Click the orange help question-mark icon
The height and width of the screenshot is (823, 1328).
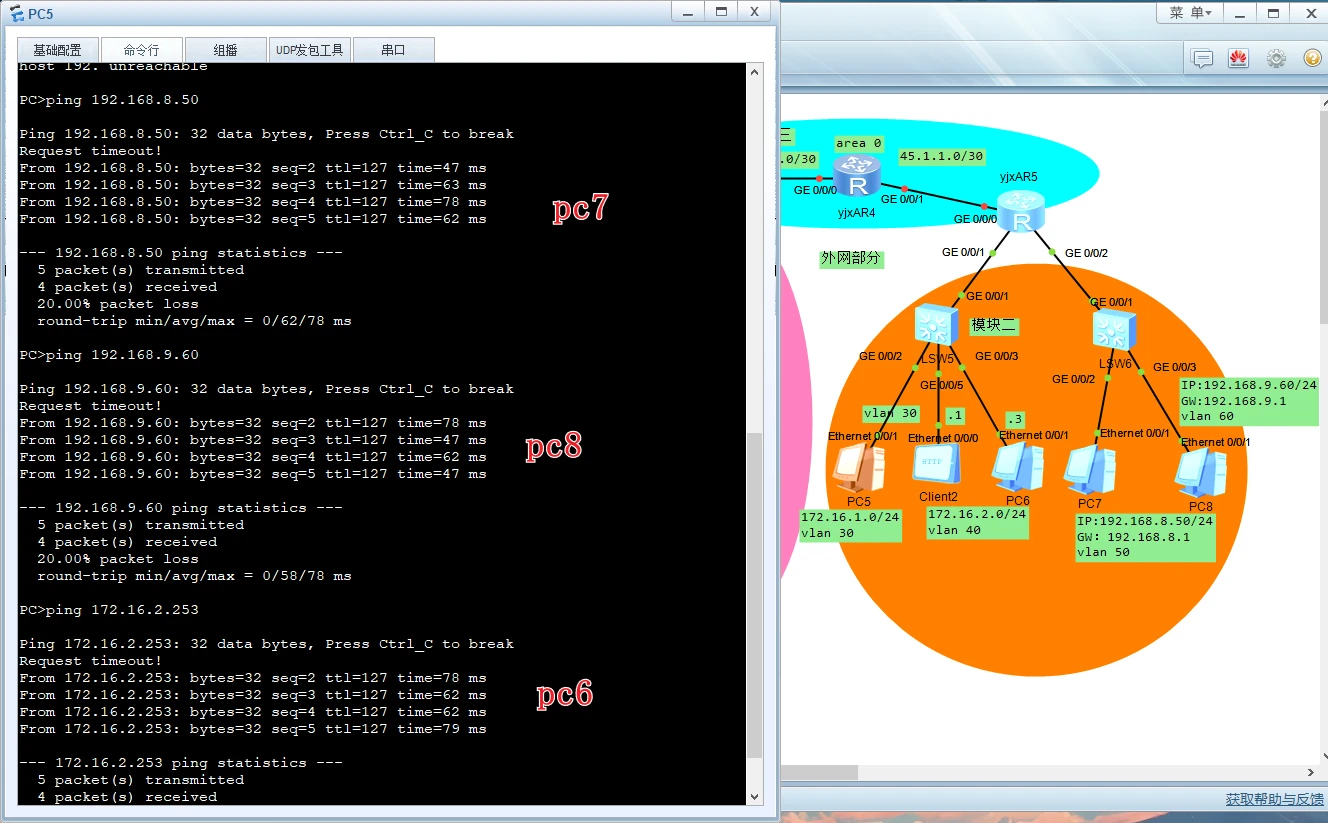(1313, 58)
